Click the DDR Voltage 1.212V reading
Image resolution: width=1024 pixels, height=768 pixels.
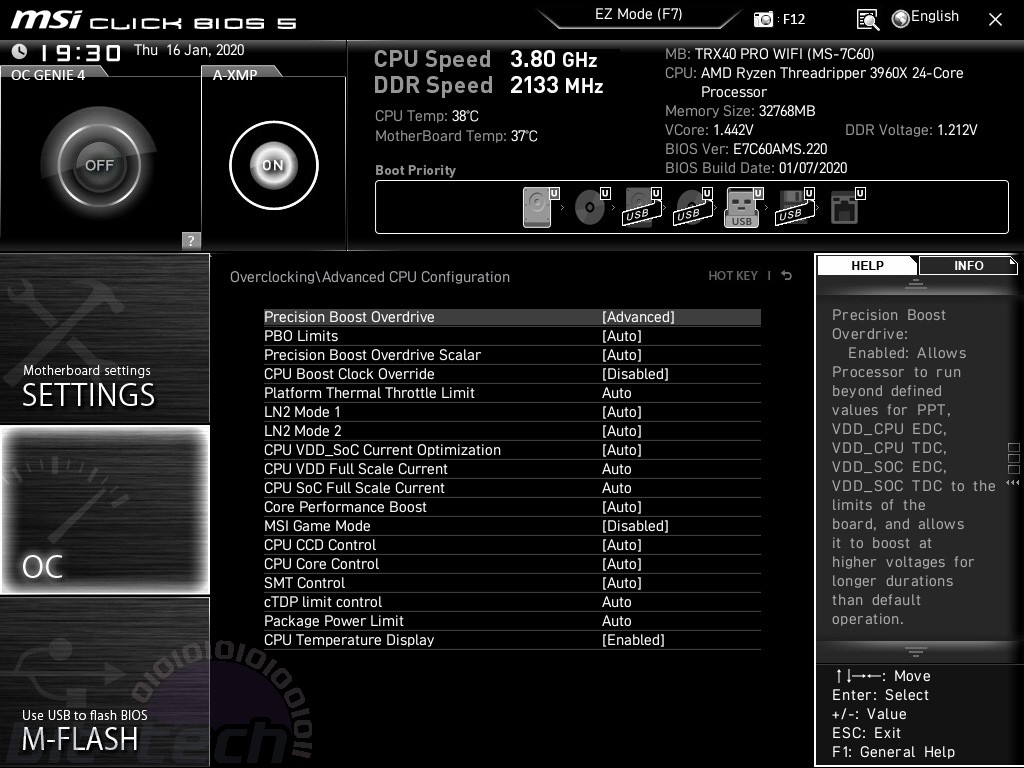(911, 130)
